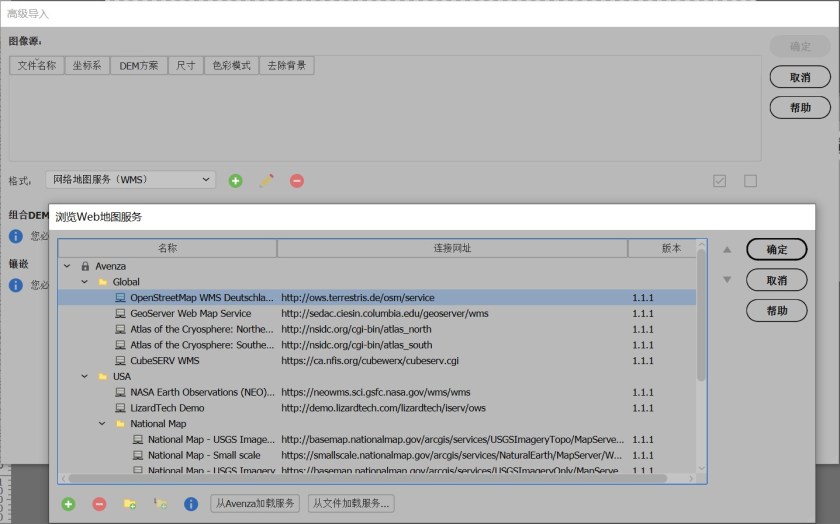Image resolution: width=840 pixels, height=524 pixels.
Task: Sort by the 连接网址 column header
Action: (x=452, y=248)
